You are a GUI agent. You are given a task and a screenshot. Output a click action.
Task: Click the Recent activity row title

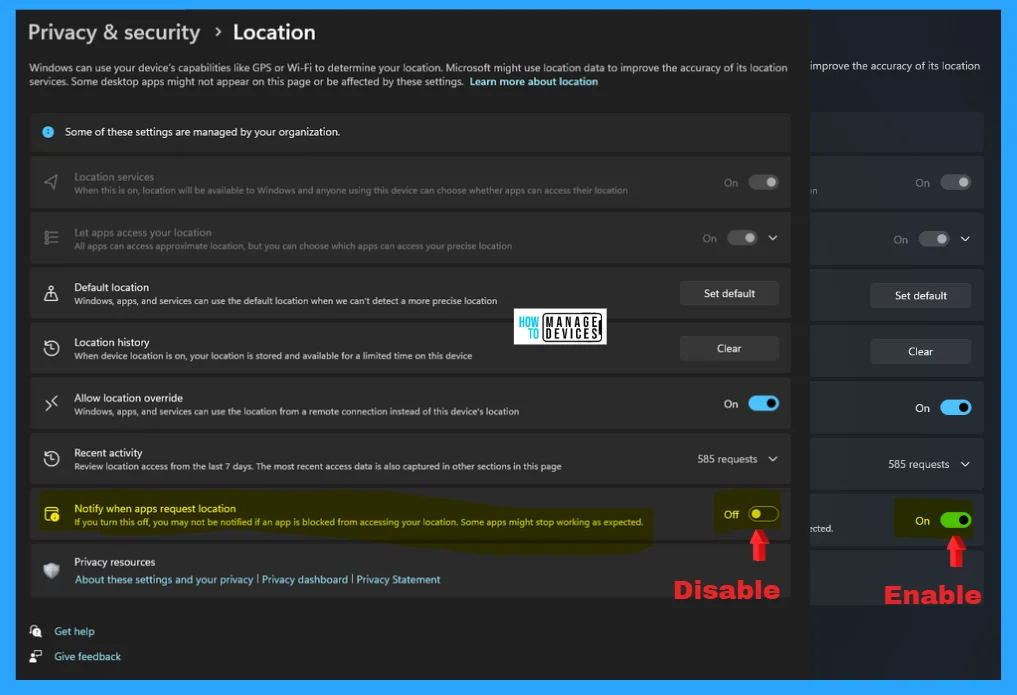click(x=108, y=453)
